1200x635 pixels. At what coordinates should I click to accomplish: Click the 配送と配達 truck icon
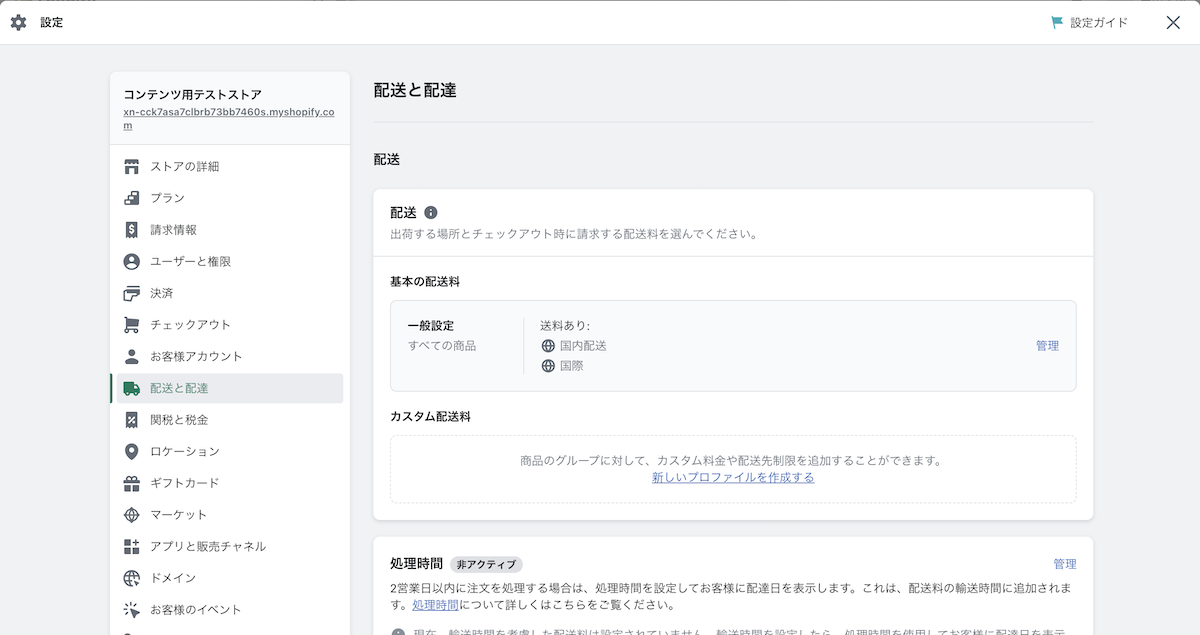(x=131, y=388)
